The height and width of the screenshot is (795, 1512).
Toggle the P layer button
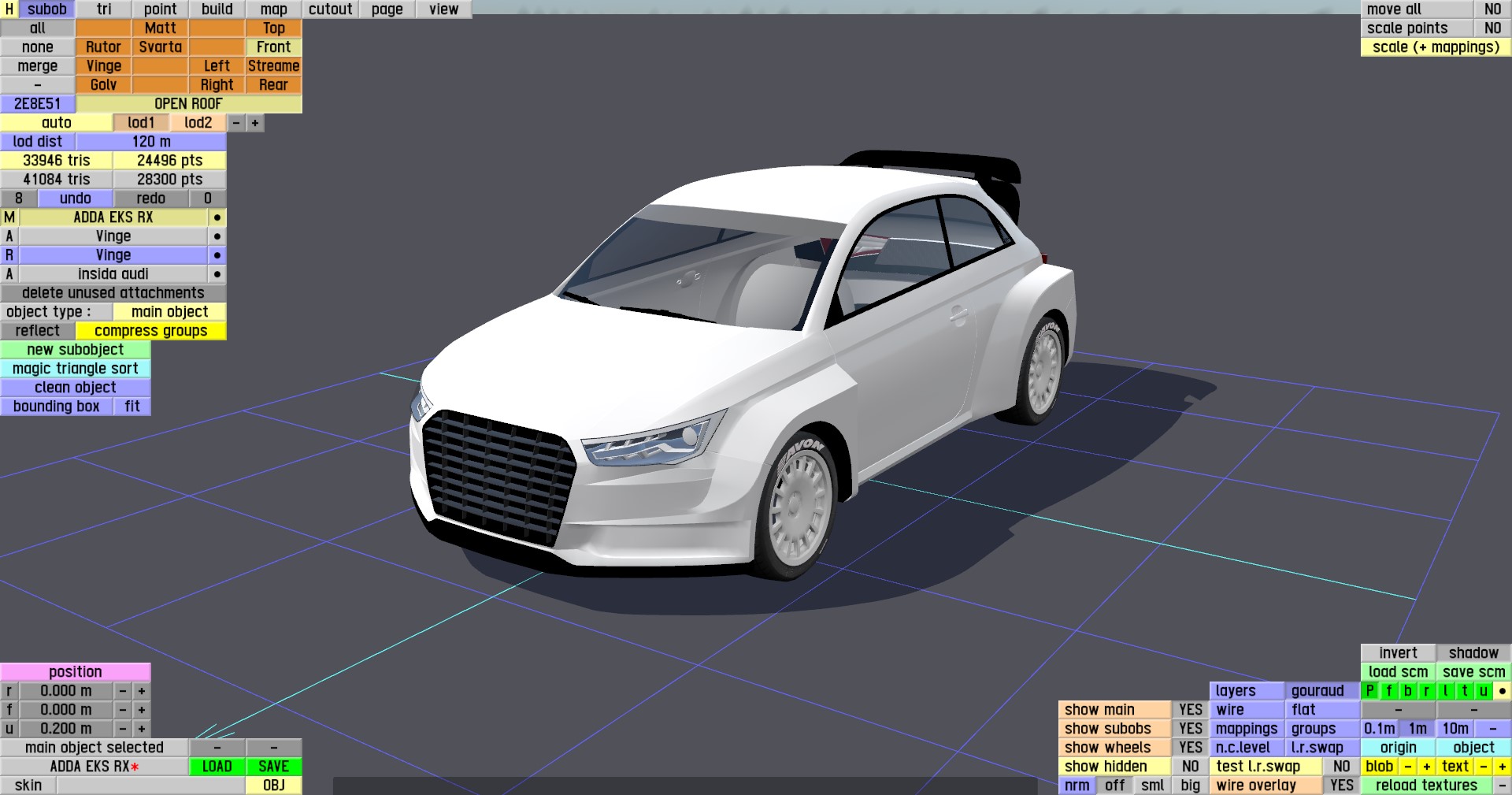pyautogui.click(x=1370, y=690)
